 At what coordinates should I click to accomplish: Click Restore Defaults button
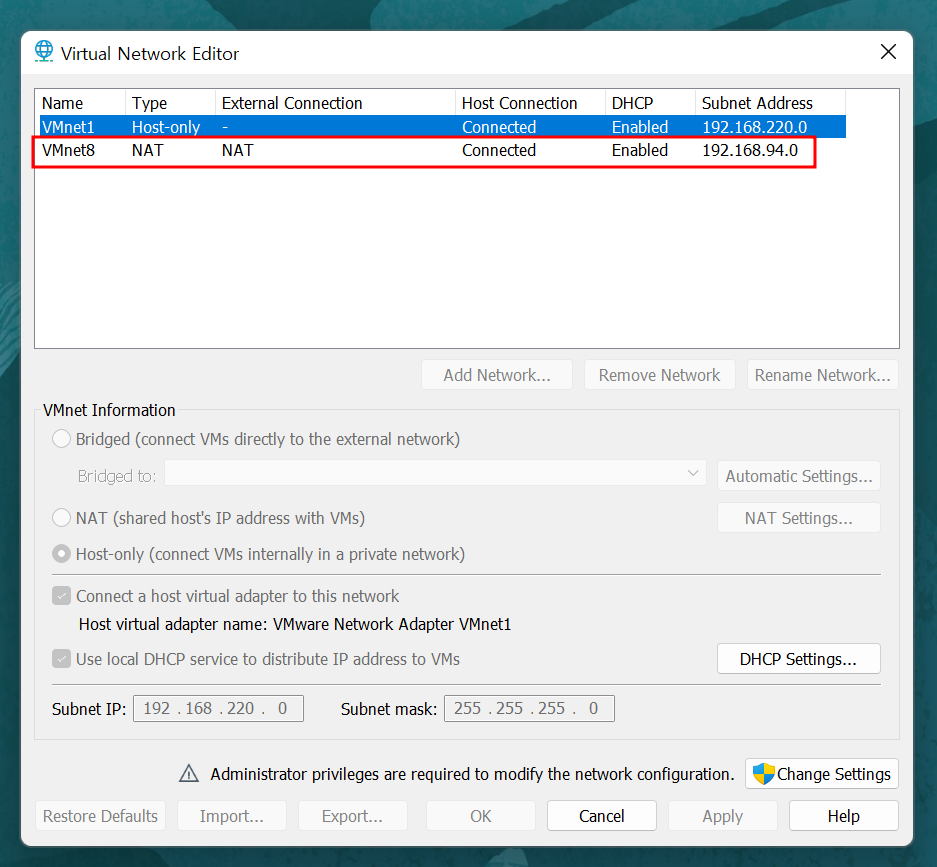[100, 816]
